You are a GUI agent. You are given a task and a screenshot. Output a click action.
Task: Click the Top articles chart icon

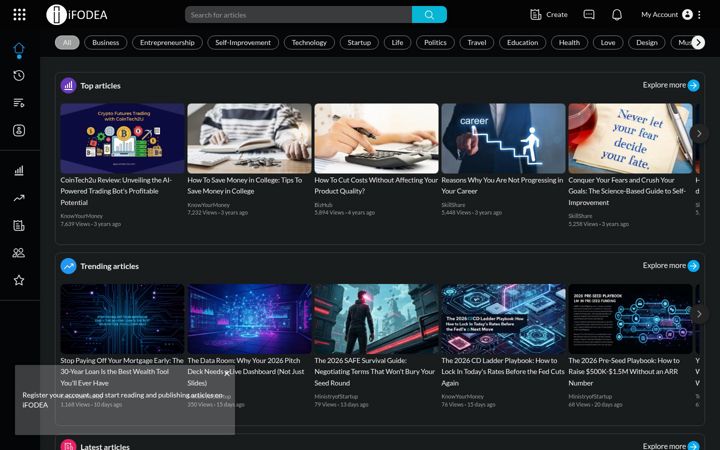pyautogui.click(x=68, y=85)
